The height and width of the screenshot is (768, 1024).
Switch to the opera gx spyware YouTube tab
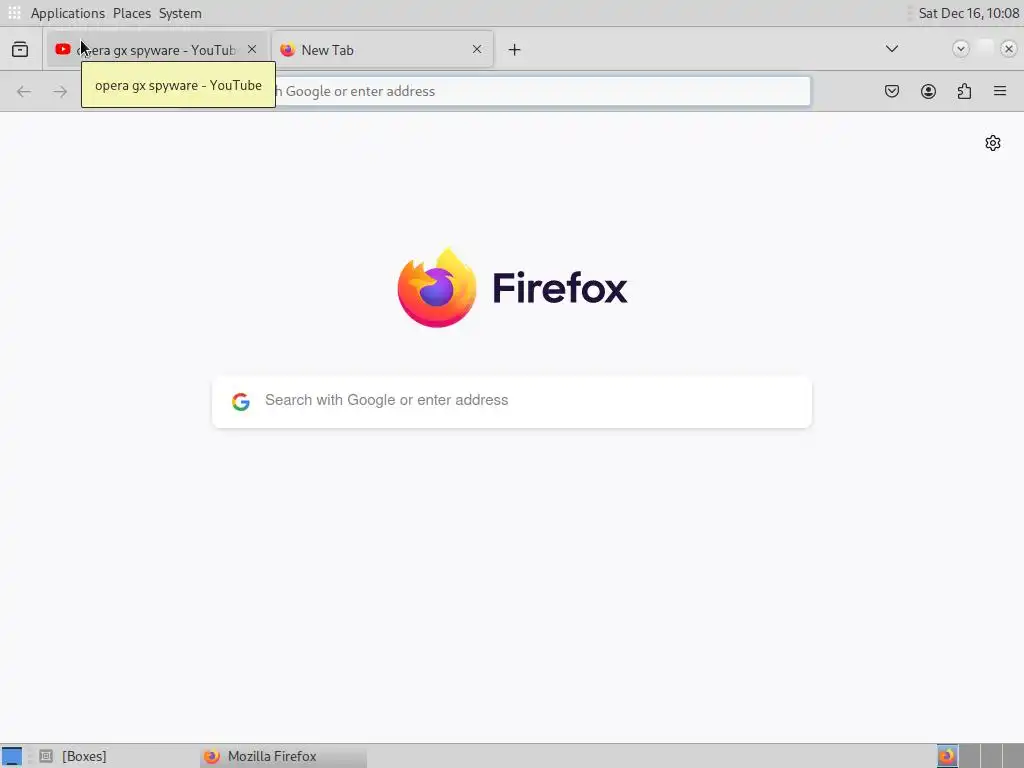pos(157,50)
